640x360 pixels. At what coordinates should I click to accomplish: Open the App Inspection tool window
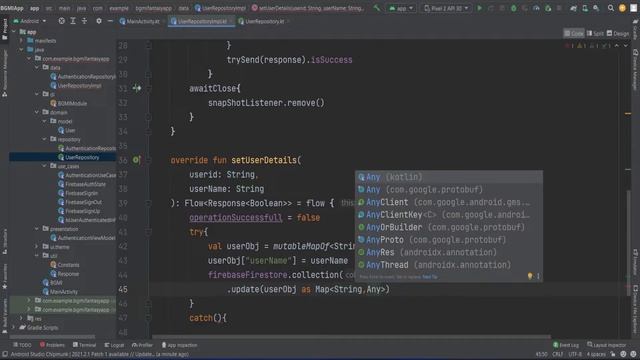(179, 345)
